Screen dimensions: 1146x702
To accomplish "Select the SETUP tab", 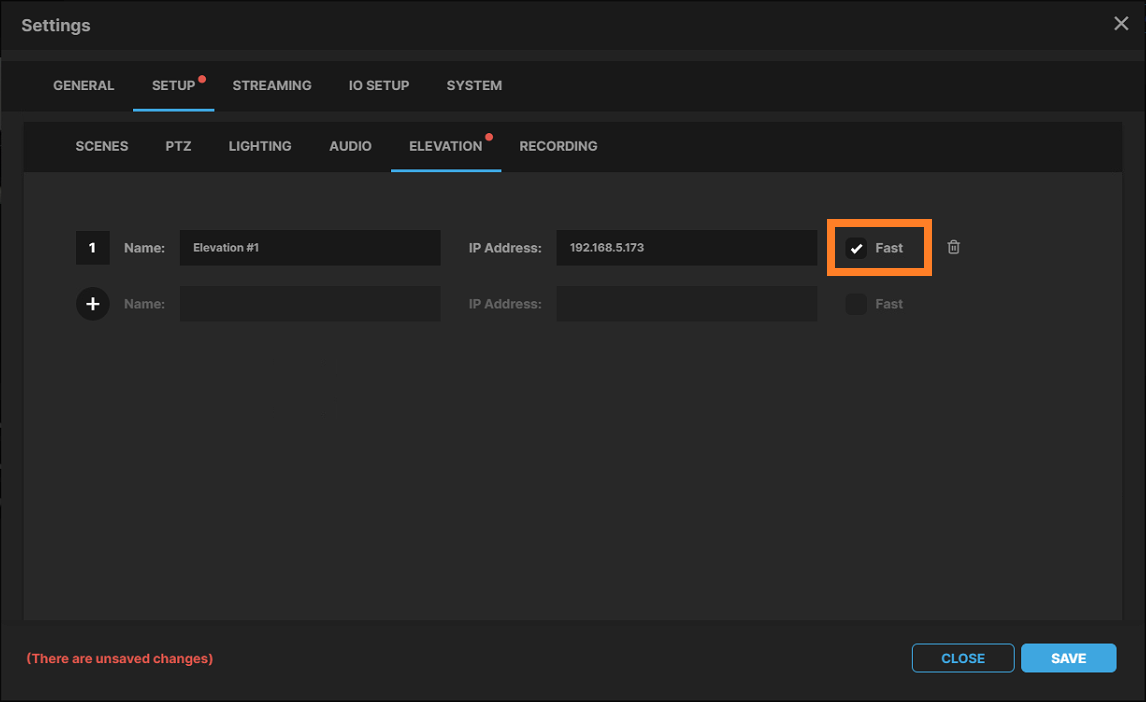I will [x=173, y=85].
